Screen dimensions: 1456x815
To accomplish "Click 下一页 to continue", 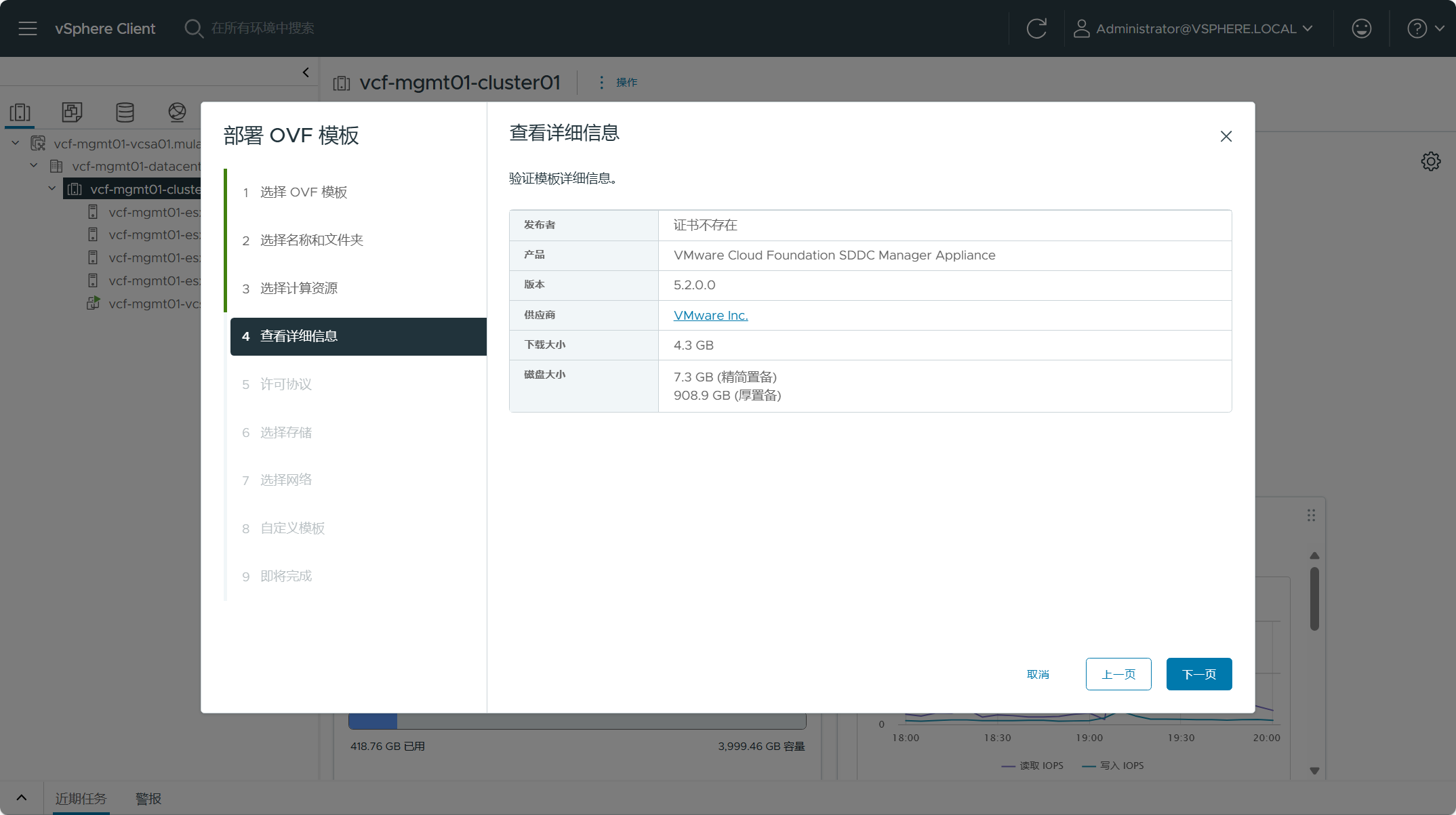I will point(1199,674).
